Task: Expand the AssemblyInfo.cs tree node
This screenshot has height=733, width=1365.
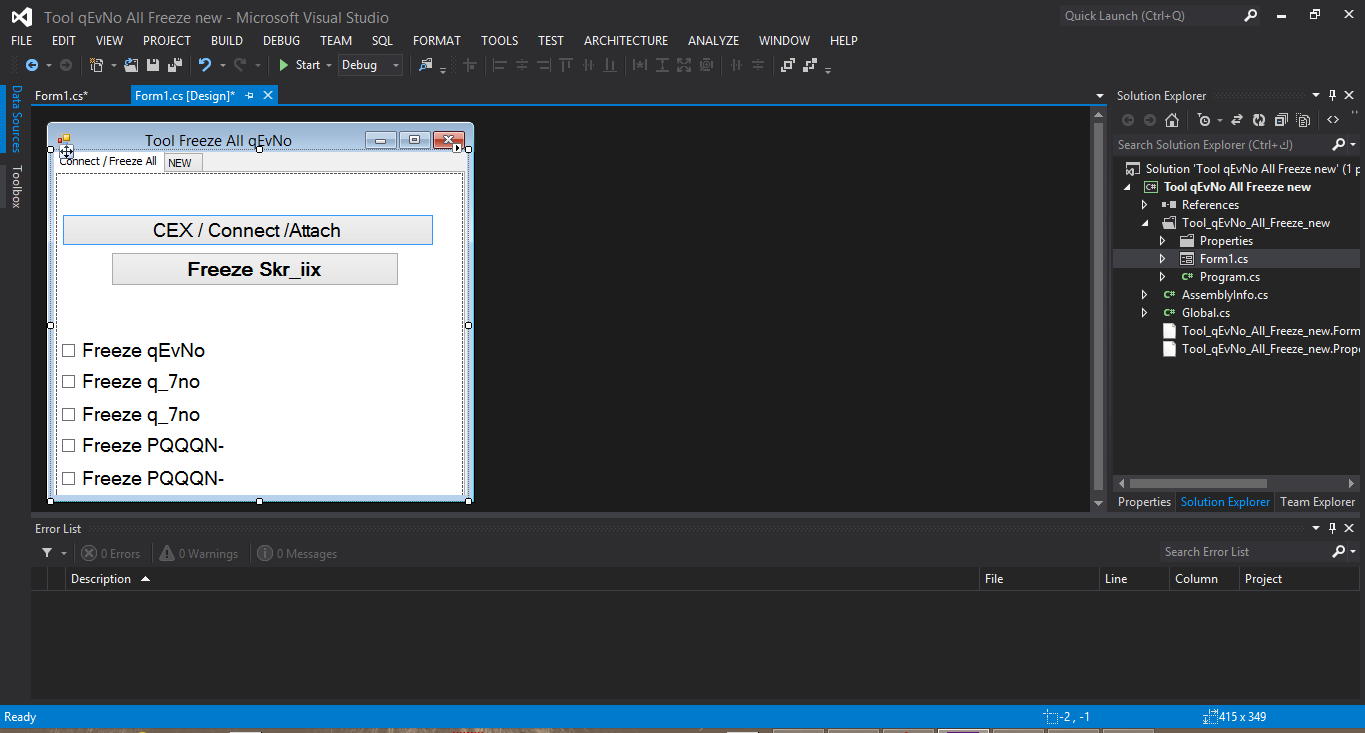Action: tap(1145, 295)
